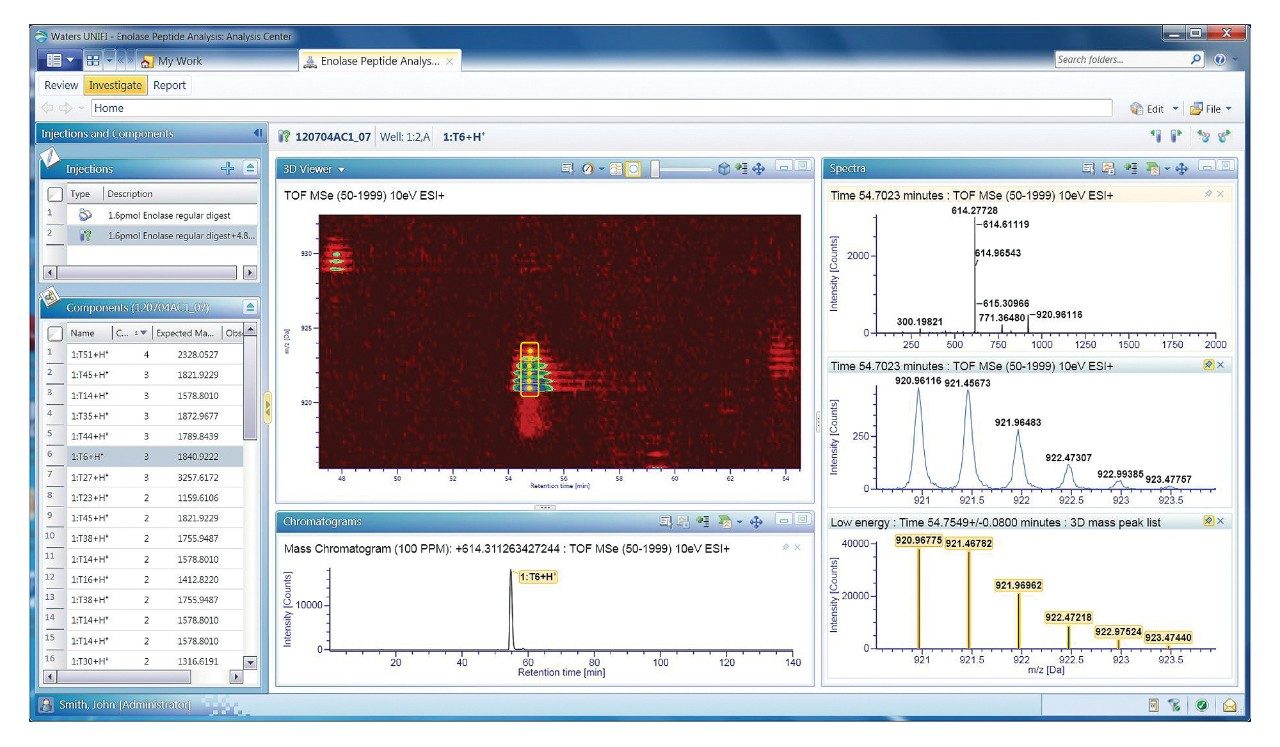
Task: Switch to the My Work tab
Action: pyautogui.click(x=178, y=60)
